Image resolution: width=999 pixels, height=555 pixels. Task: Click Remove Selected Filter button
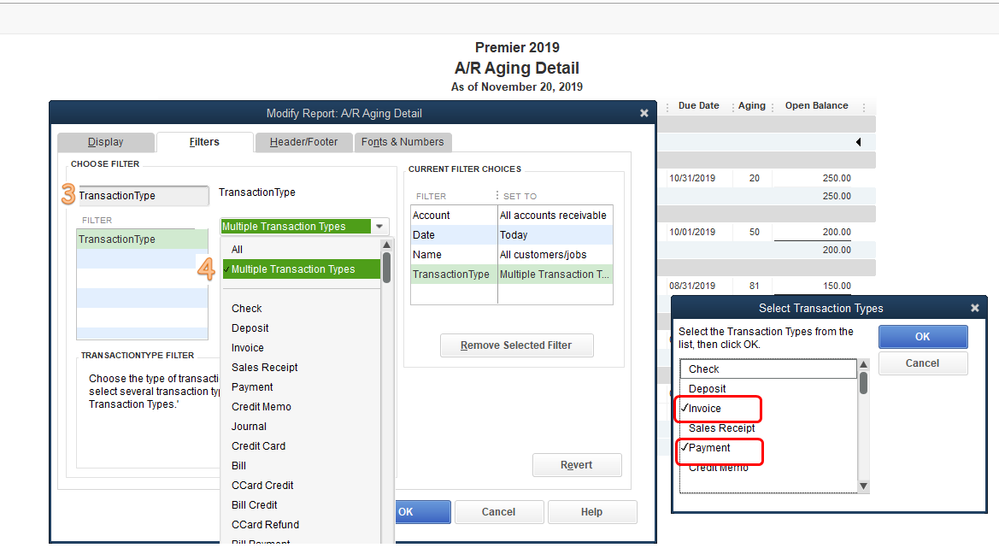tap(516, 345)
